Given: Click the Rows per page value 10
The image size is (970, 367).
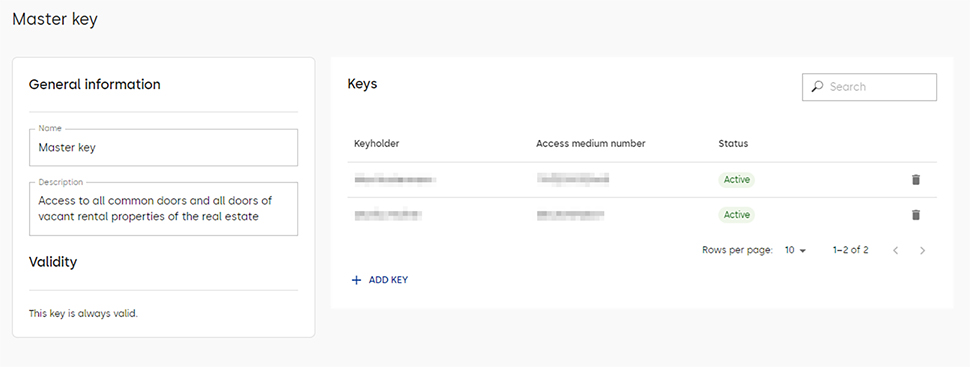Looking at the screenshot, I should [x=789, y=251].
